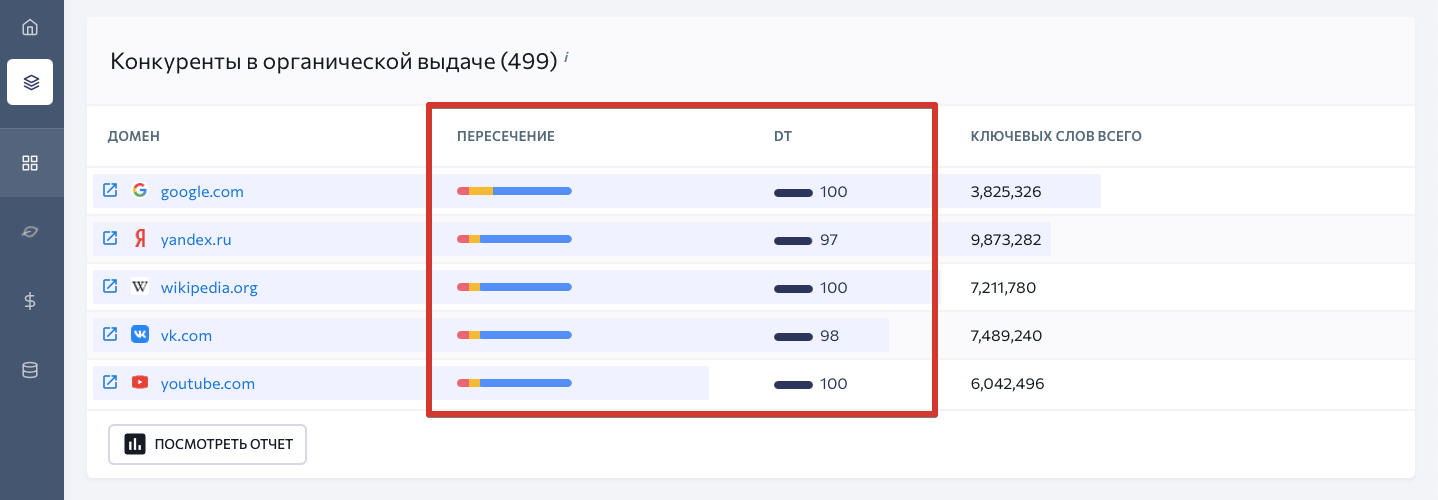Open the google.com domain link
This screenshot has width=1438, height=500.
click(x=202, y=192)
